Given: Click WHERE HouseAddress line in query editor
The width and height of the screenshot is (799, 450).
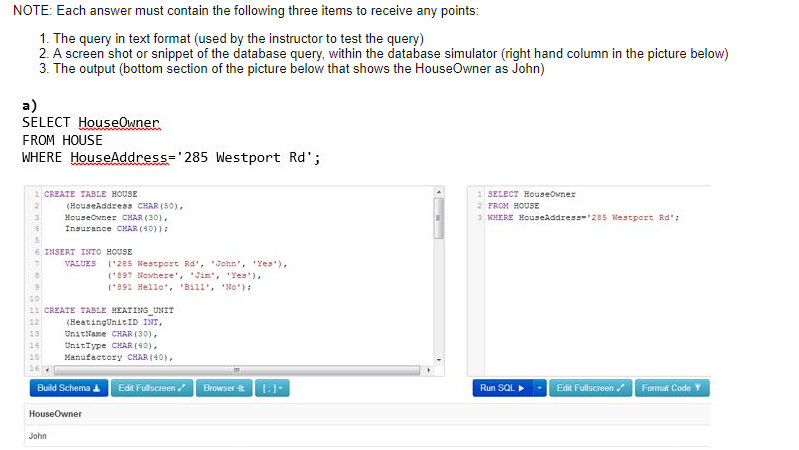Looking at the screenshot, I should point(583,218).
